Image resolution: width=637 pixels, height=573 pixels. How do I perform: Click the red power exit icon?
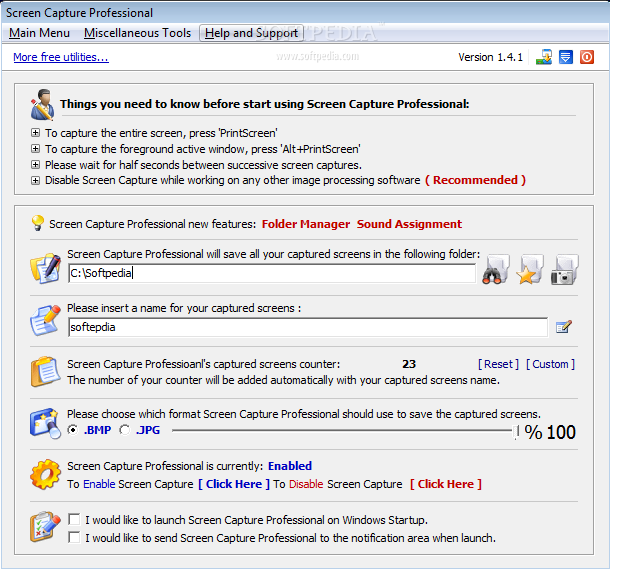[587, 57]
